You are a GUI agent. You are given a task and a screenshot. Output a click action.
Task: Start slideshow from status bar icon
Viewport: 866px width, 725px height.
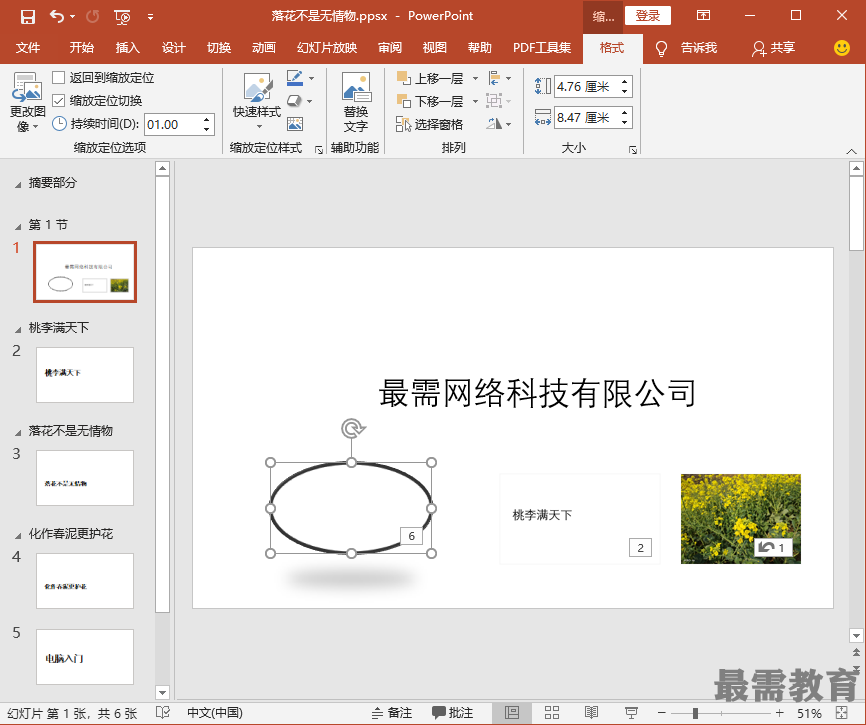(x=631, y=713)
